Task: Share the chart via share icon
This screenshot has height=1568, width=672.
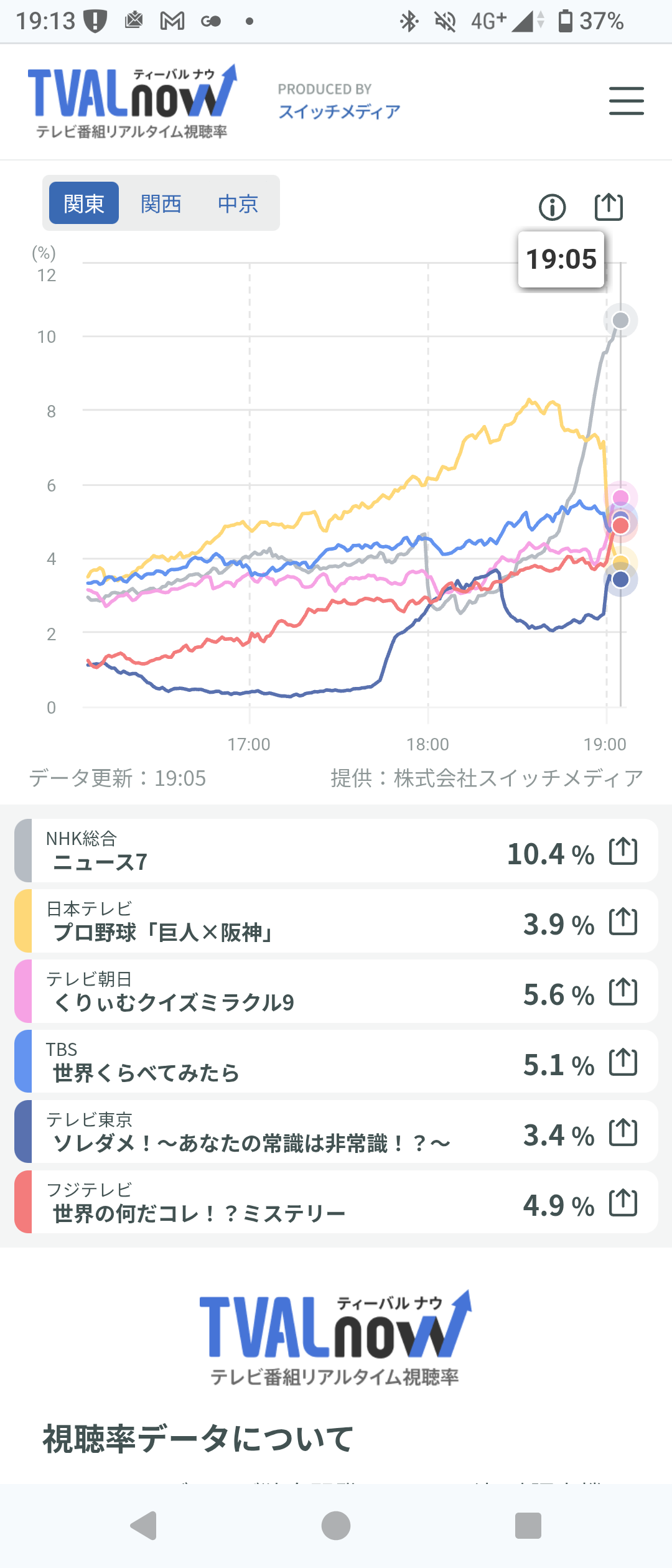Action: tap(609, 207)
